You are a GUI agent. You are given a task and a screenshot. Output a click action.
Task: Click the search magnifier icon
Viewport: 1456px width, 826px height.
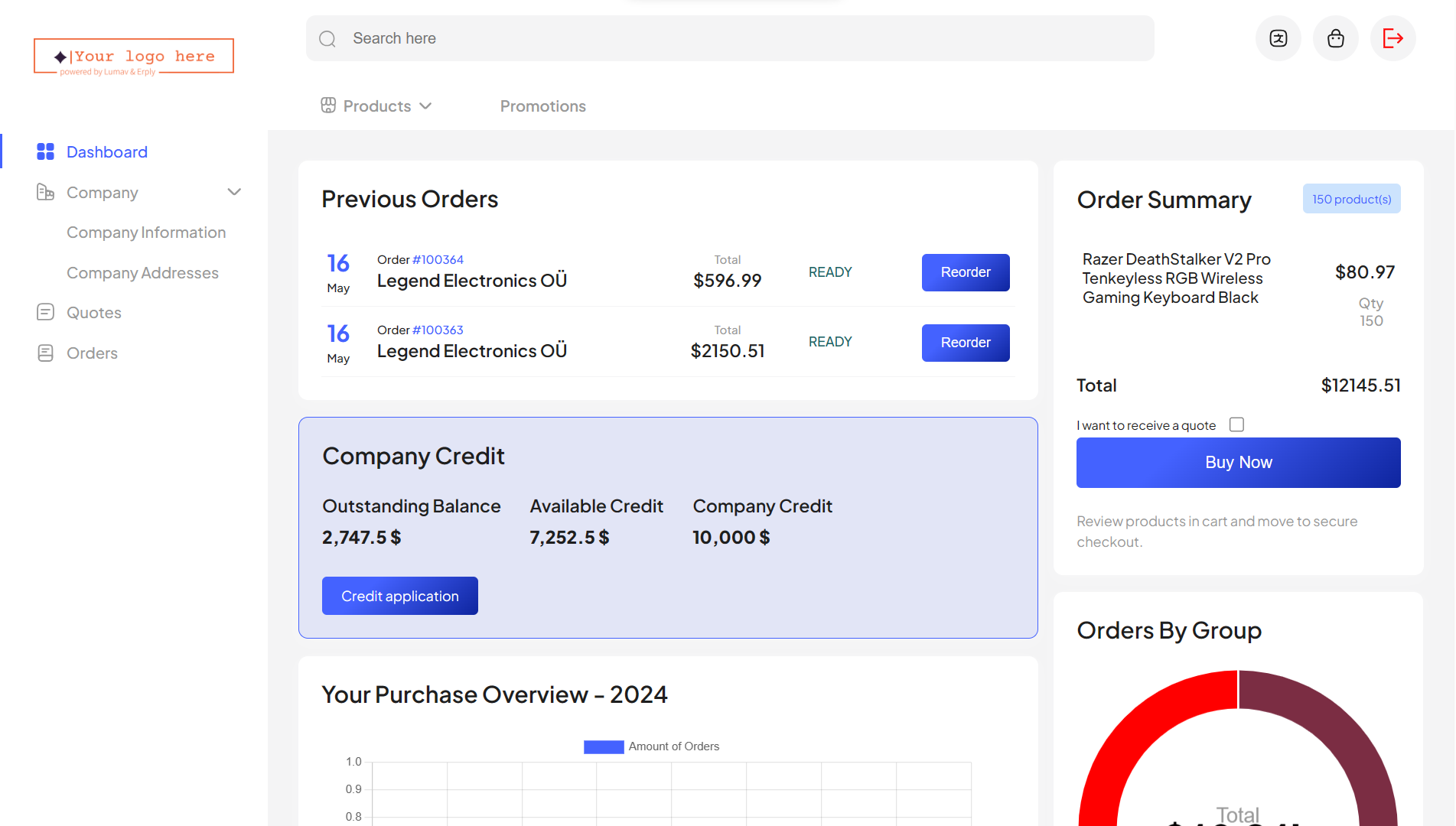point(327,39)
